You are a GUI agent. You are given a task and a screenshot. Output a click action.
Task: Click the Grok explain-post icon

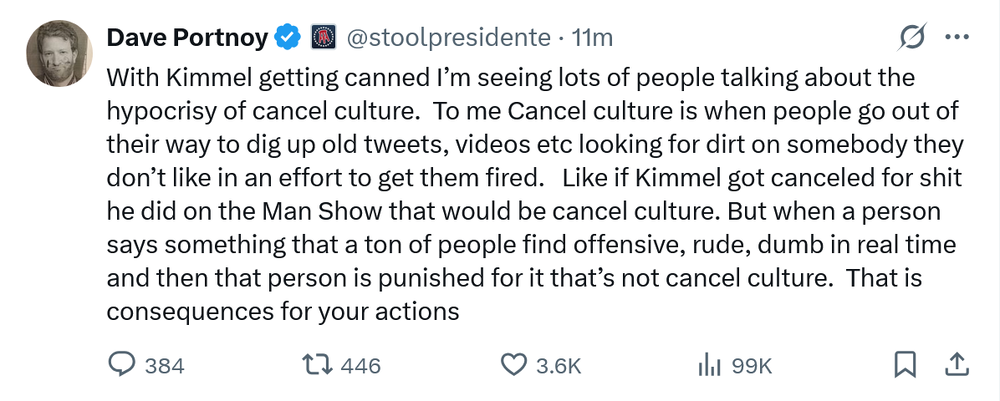click(x=912, y=38)
